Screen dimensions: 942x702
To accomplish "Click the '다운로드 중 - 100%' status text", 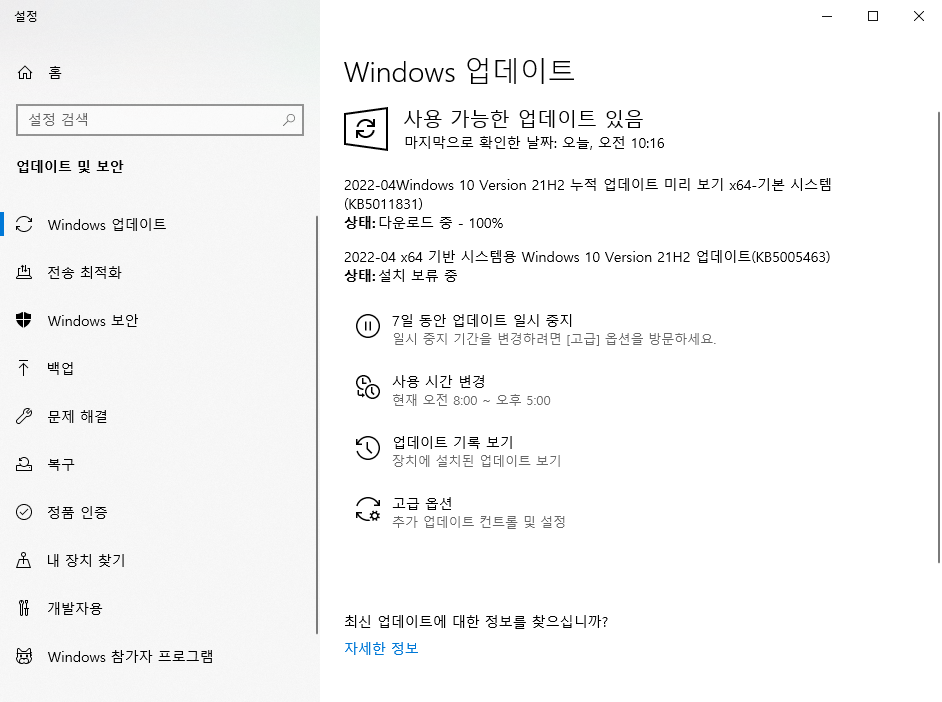I will (x=441, y=223).
